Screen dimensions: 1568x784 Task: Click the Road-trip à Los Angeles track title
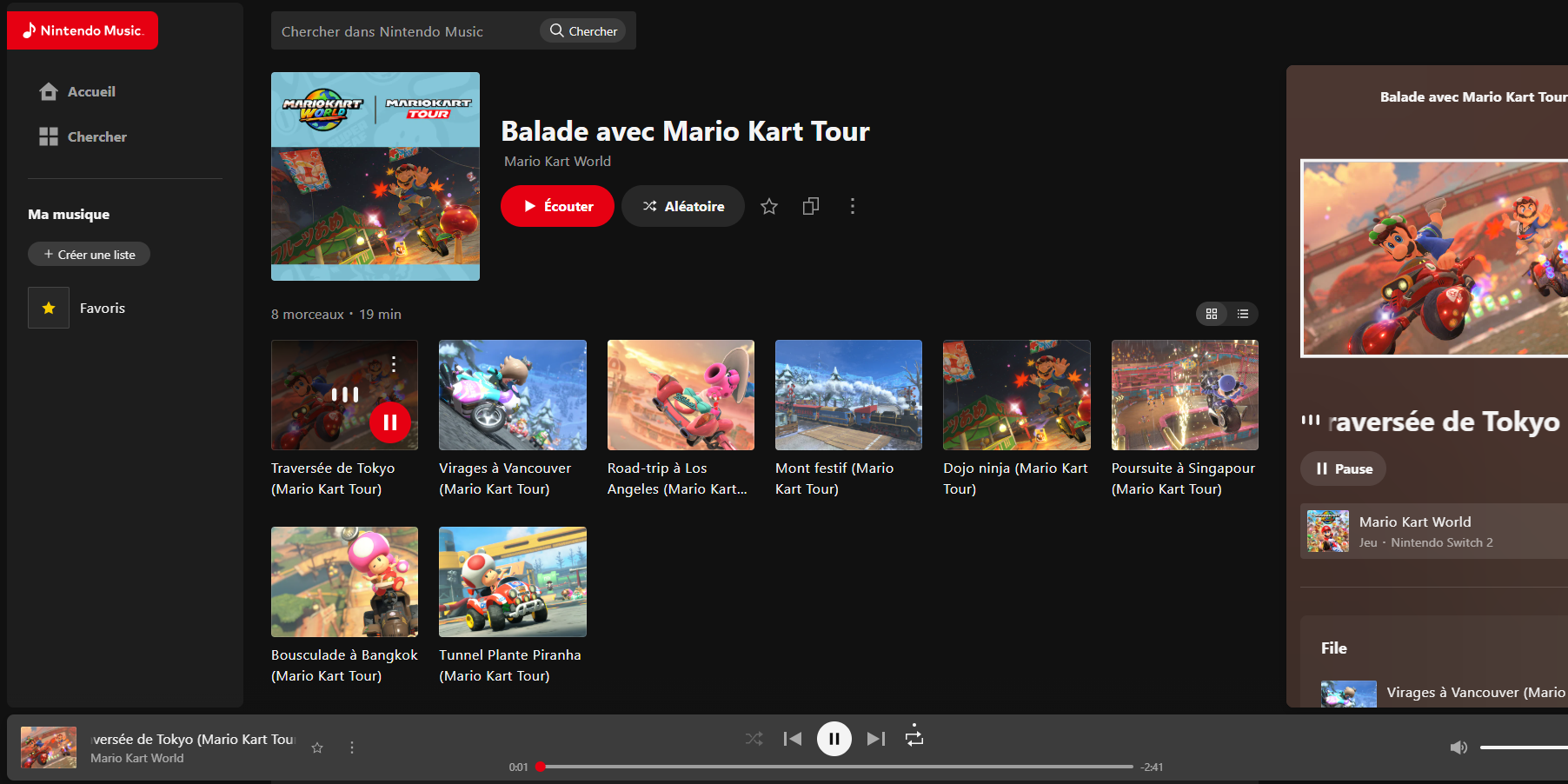point(677,478)
